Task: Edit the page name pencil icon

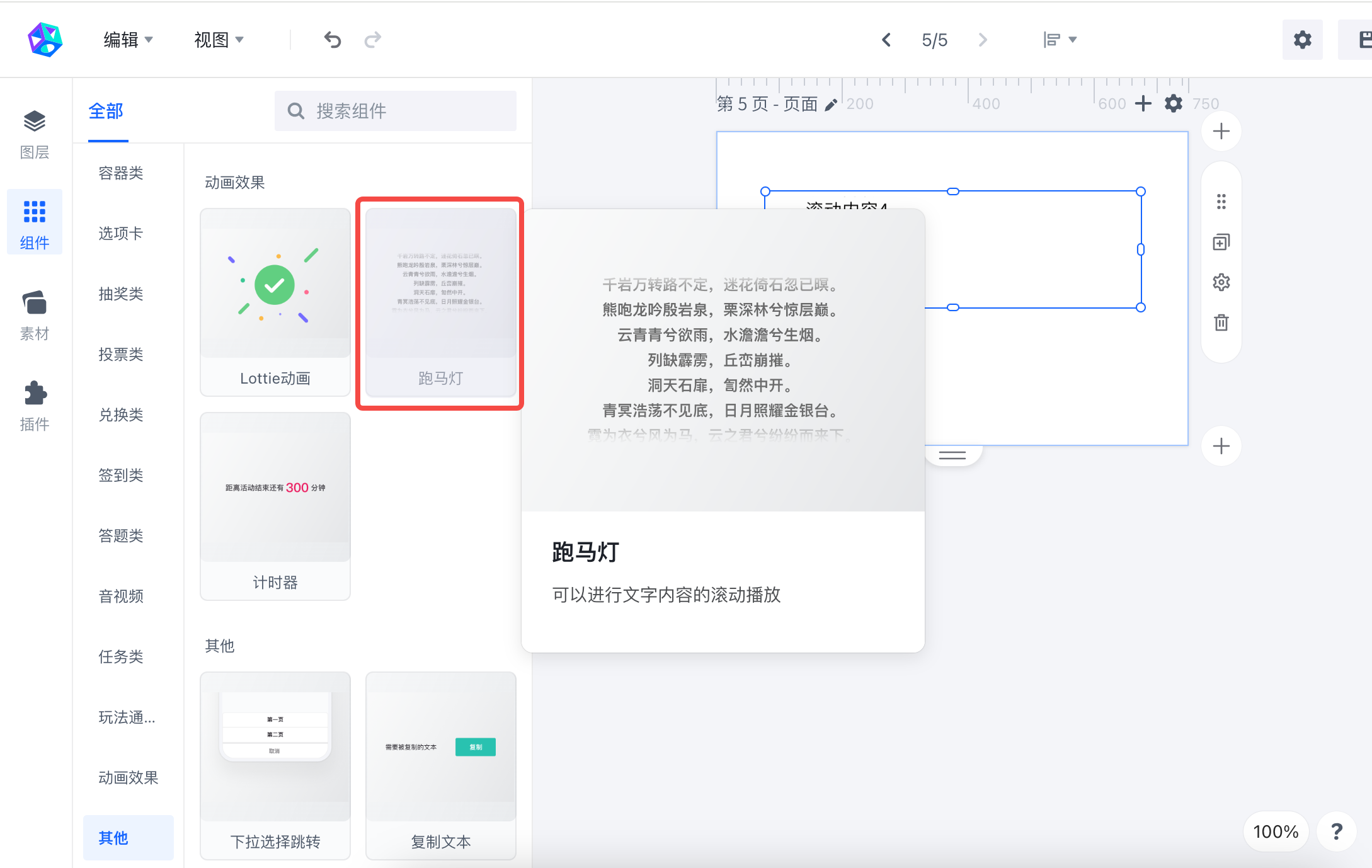Action: click(x=831, y=105)
